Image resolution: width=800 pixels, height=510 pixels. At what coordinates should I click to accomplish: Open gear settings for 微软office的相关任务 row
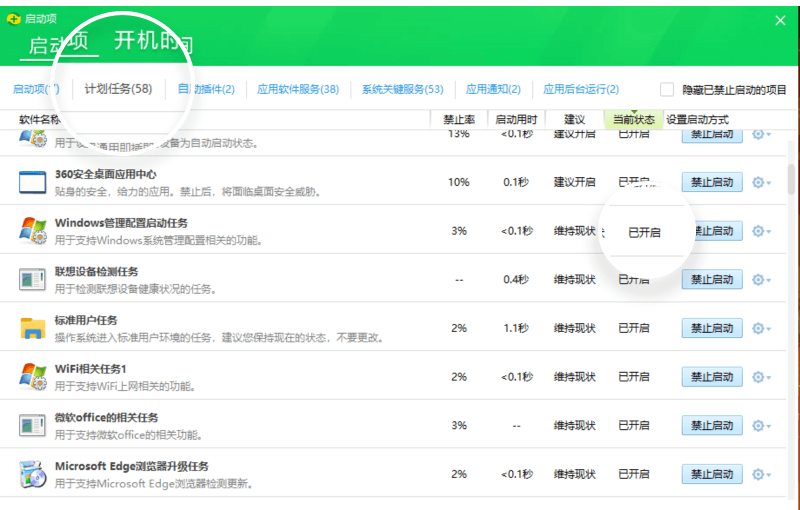coord(761,425)
